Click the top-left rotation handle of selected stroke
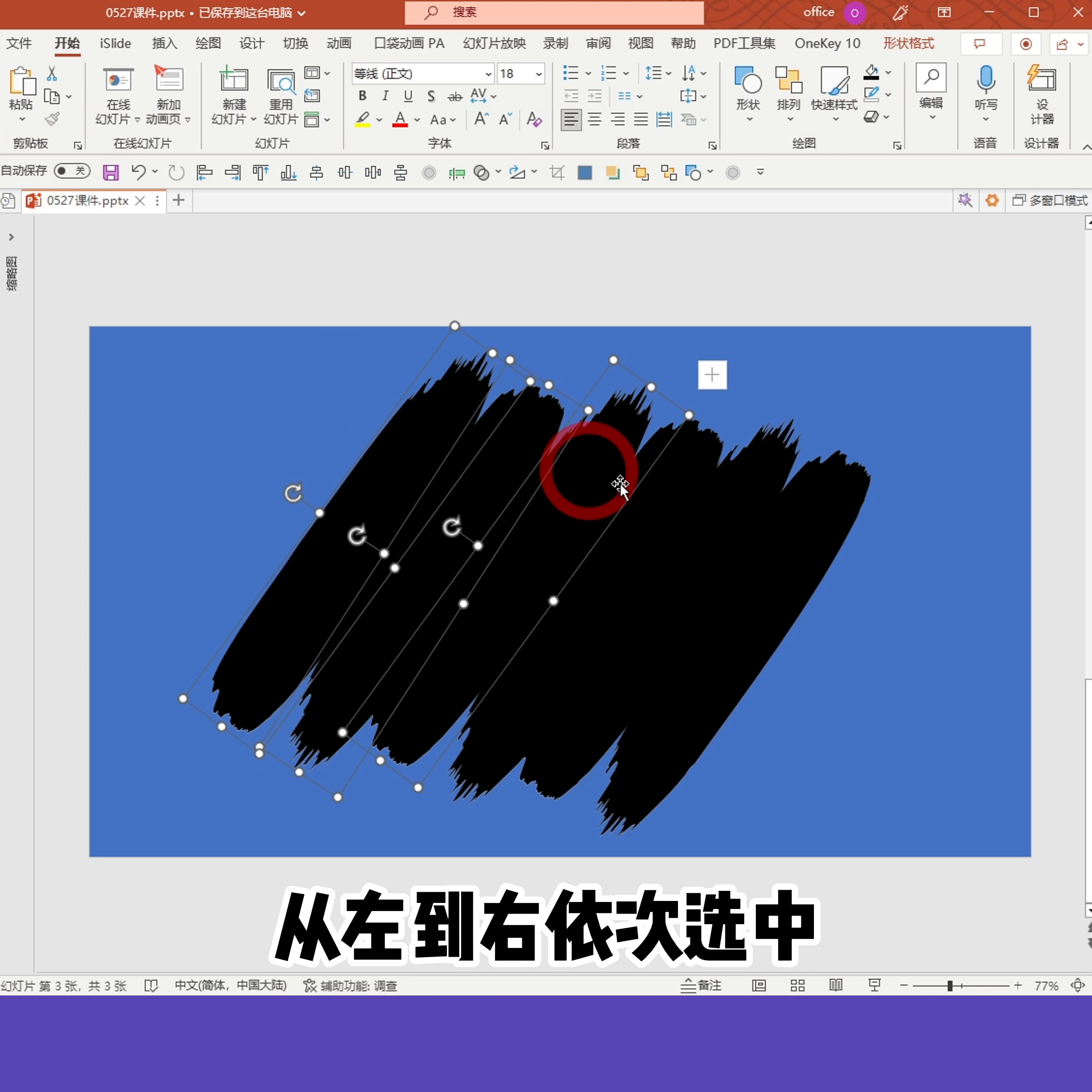This screenshot has height=1092, width=1092. point(293,493)
